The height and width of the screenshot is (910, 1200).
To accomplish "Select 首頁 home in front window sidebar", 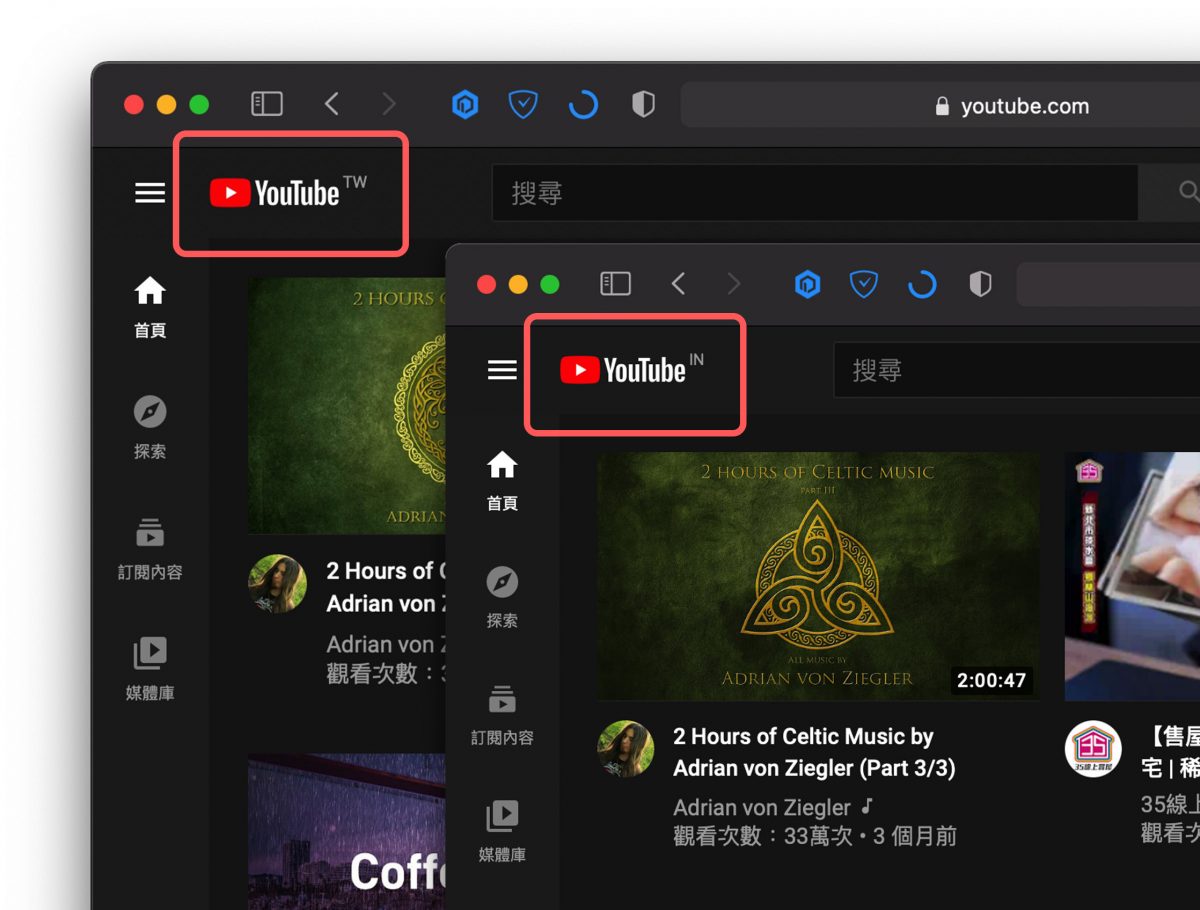I will (502, 481).
